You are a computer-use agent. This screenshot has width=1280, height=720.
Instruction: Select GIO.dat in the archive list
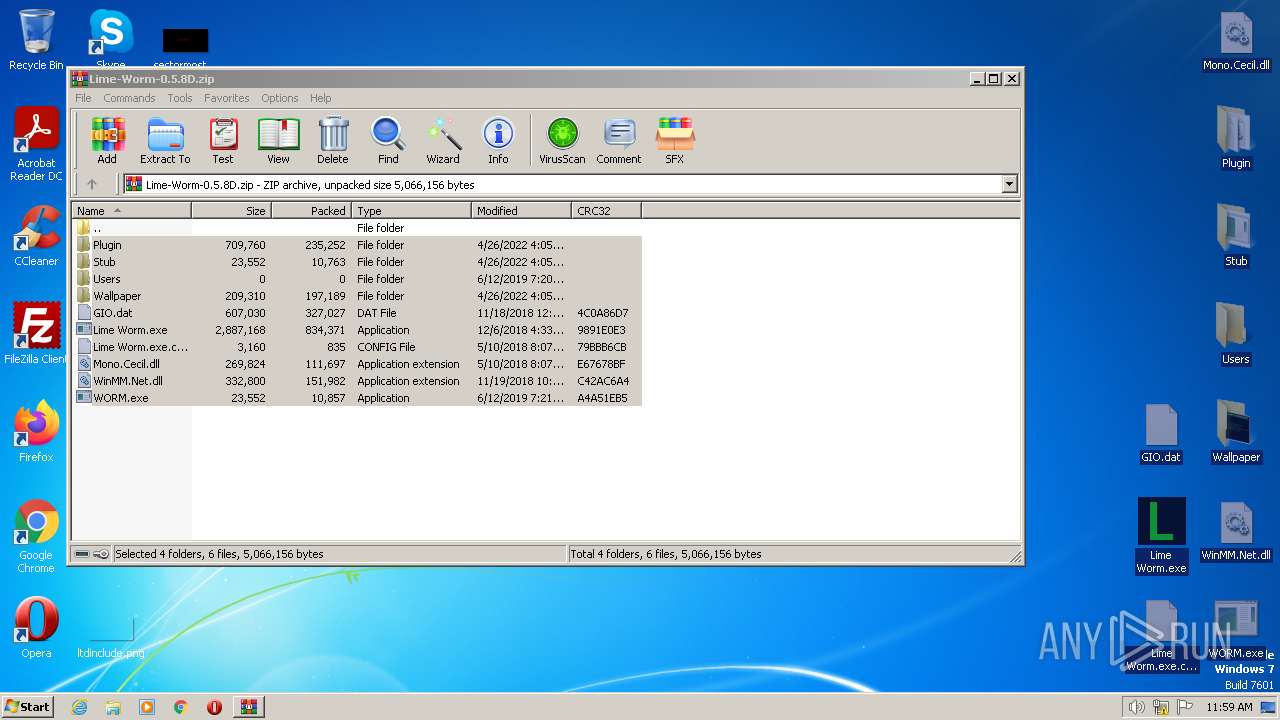point(357,313)
